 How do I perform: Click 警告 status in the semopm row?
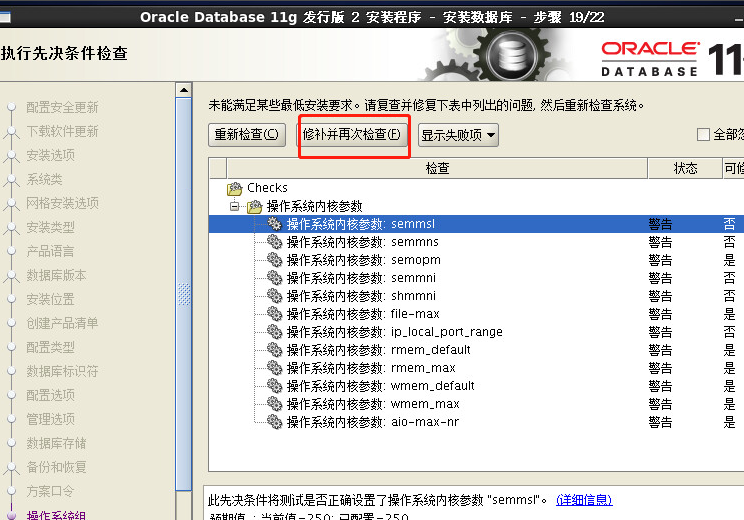pos(660,260)
